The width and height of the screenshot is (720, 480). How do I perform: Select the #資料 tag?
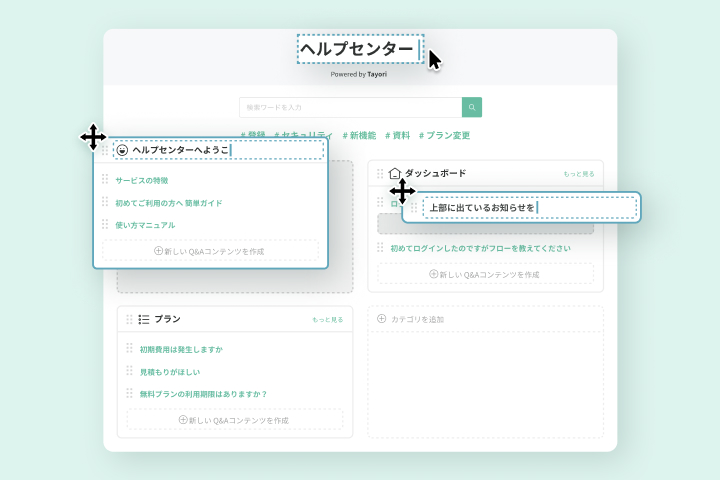(x=397, y=135)
